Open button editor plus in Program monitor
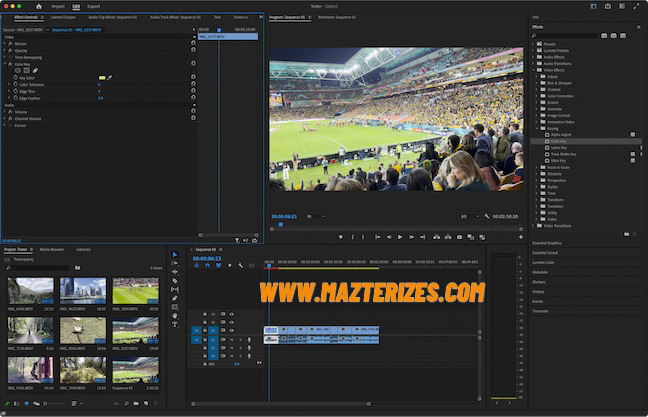 coord(521,237)
